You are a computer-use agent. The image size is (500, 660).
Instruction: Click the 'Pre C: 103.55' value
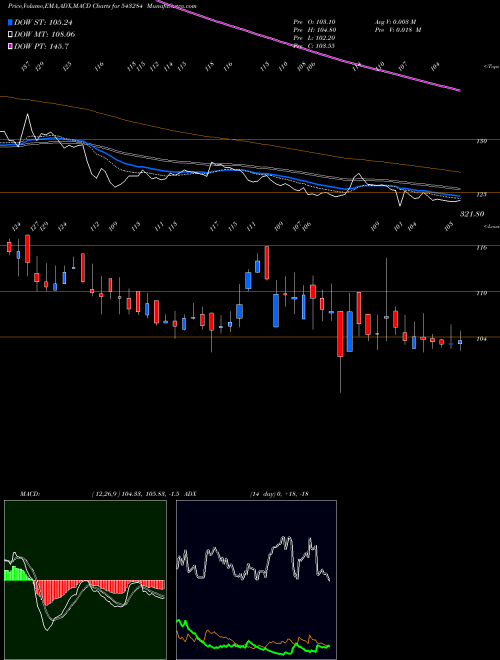pyautogui.click(x=314, y=46)
